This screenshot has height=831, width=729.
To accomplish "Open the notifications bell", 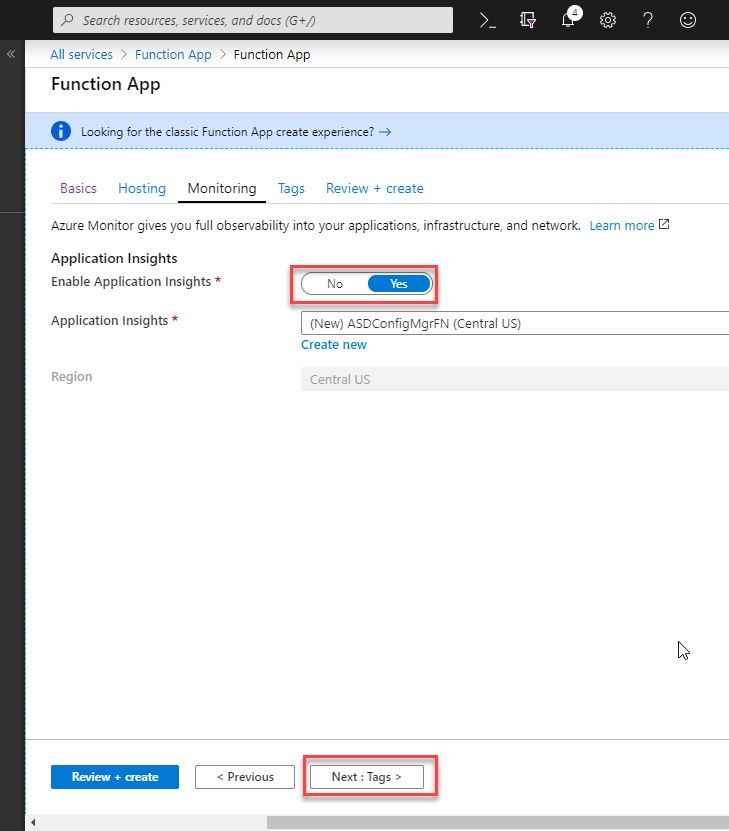I will 568,19.
